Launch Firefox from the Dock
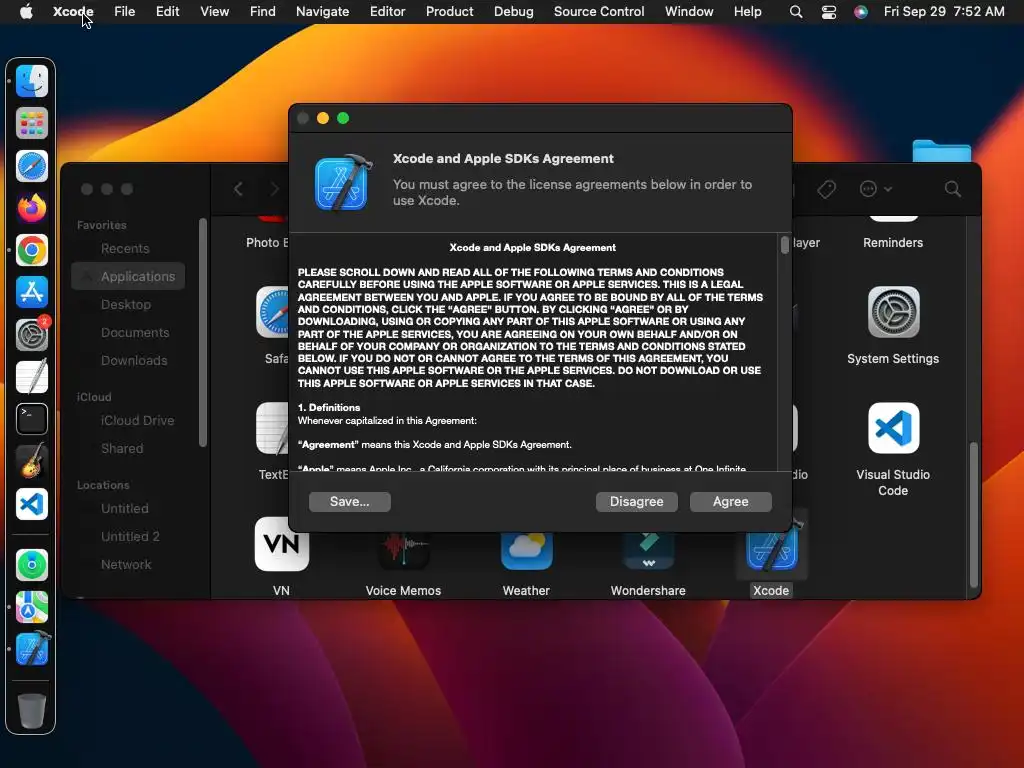The height and width of the screenshot is (768, 1024). tap(31, 208)
